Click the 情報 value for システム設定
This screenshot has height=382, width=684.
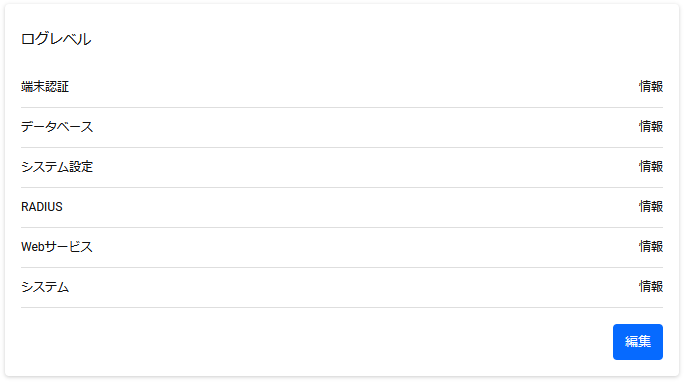pyautogui.click(x=651, y=167)
